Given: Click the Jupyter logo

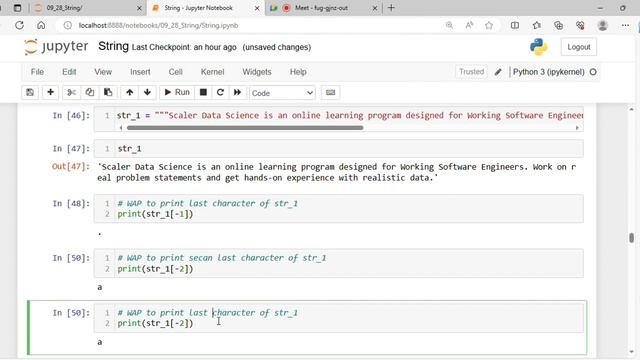Looking at the screenshot, I should coord(56,47).
